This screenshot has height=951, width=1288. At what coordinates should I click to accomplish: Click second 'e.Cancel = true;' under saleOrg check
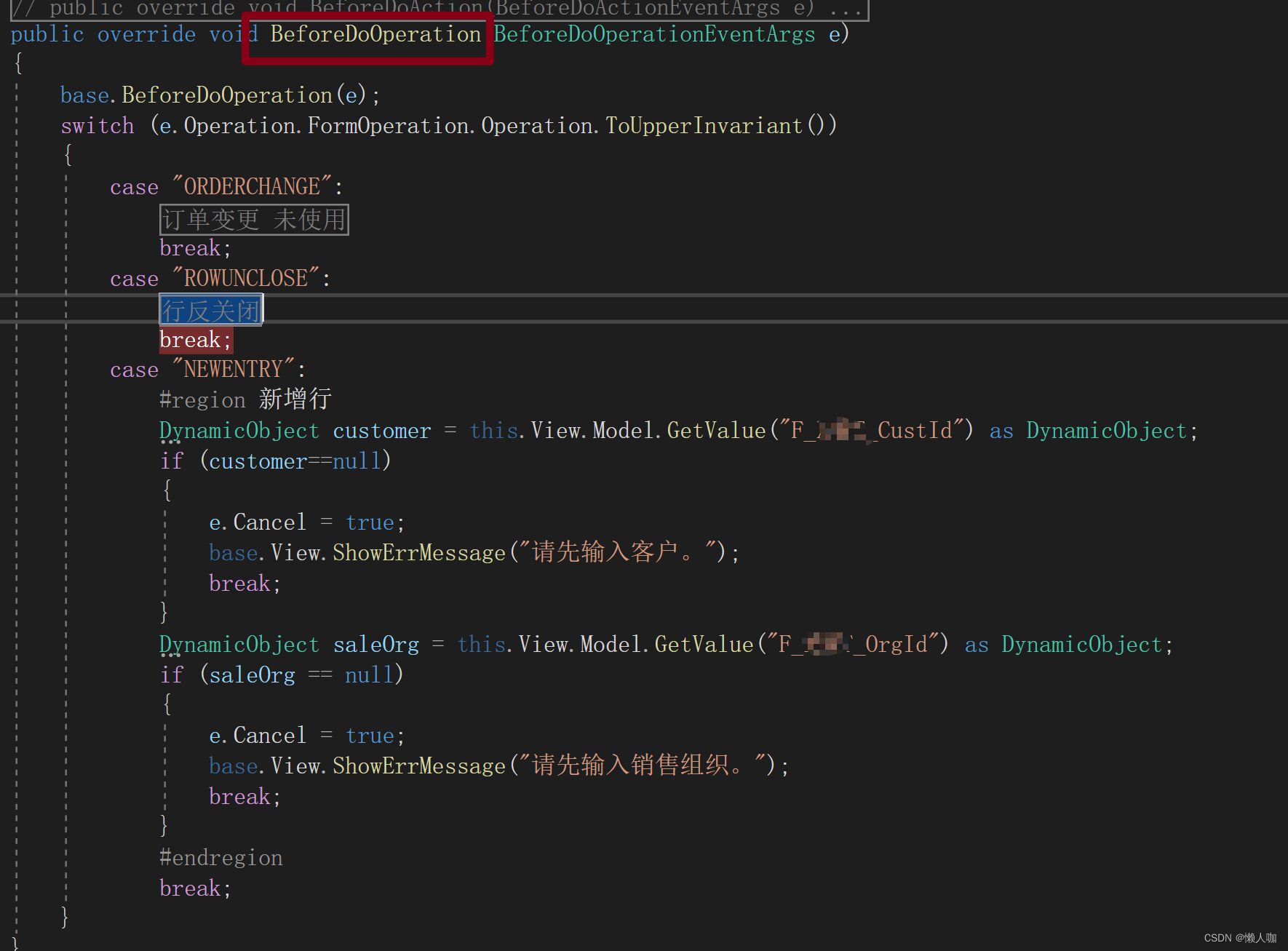point(307,736)
